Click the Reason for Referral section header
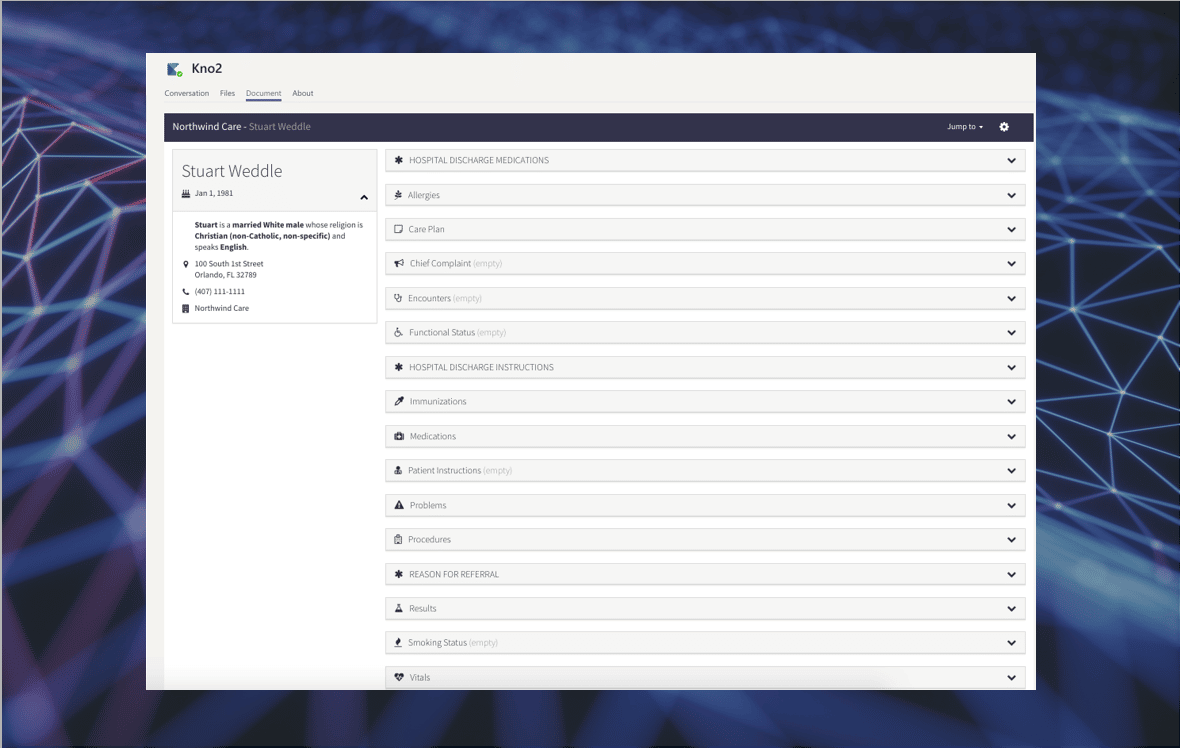The width and height of the screenshot is (1180, 748). (x=454, y=574)
